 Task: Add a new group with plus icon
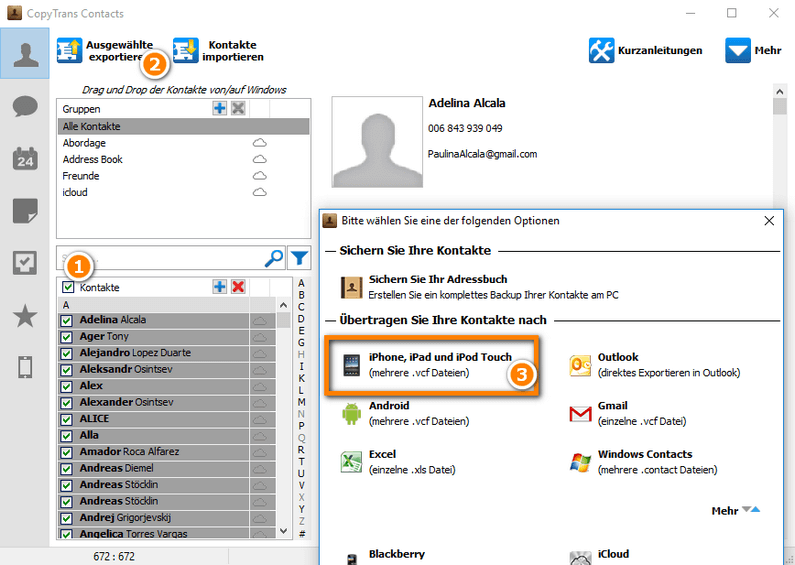(220, 108)
